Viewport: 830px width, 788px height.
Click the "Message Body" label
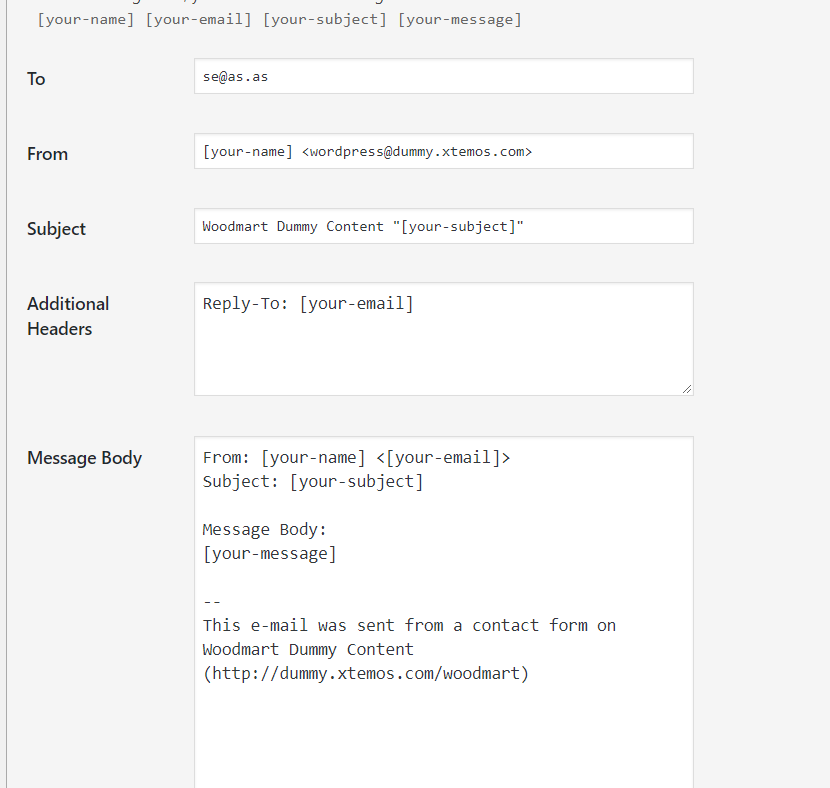point(84,458)
